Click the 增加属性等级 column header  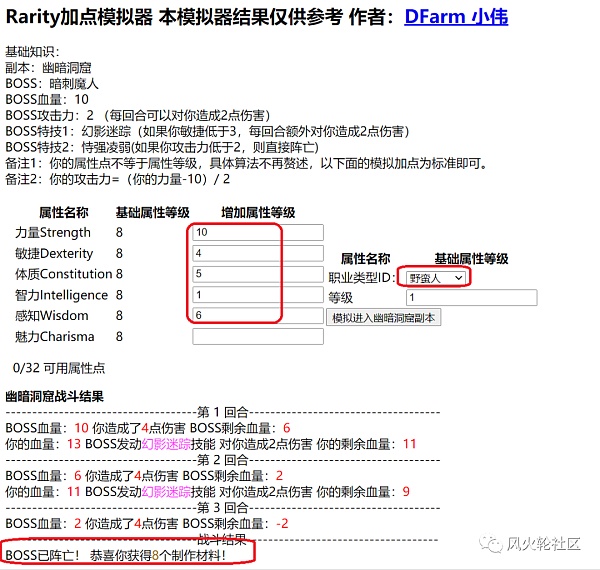click(258, 212)
